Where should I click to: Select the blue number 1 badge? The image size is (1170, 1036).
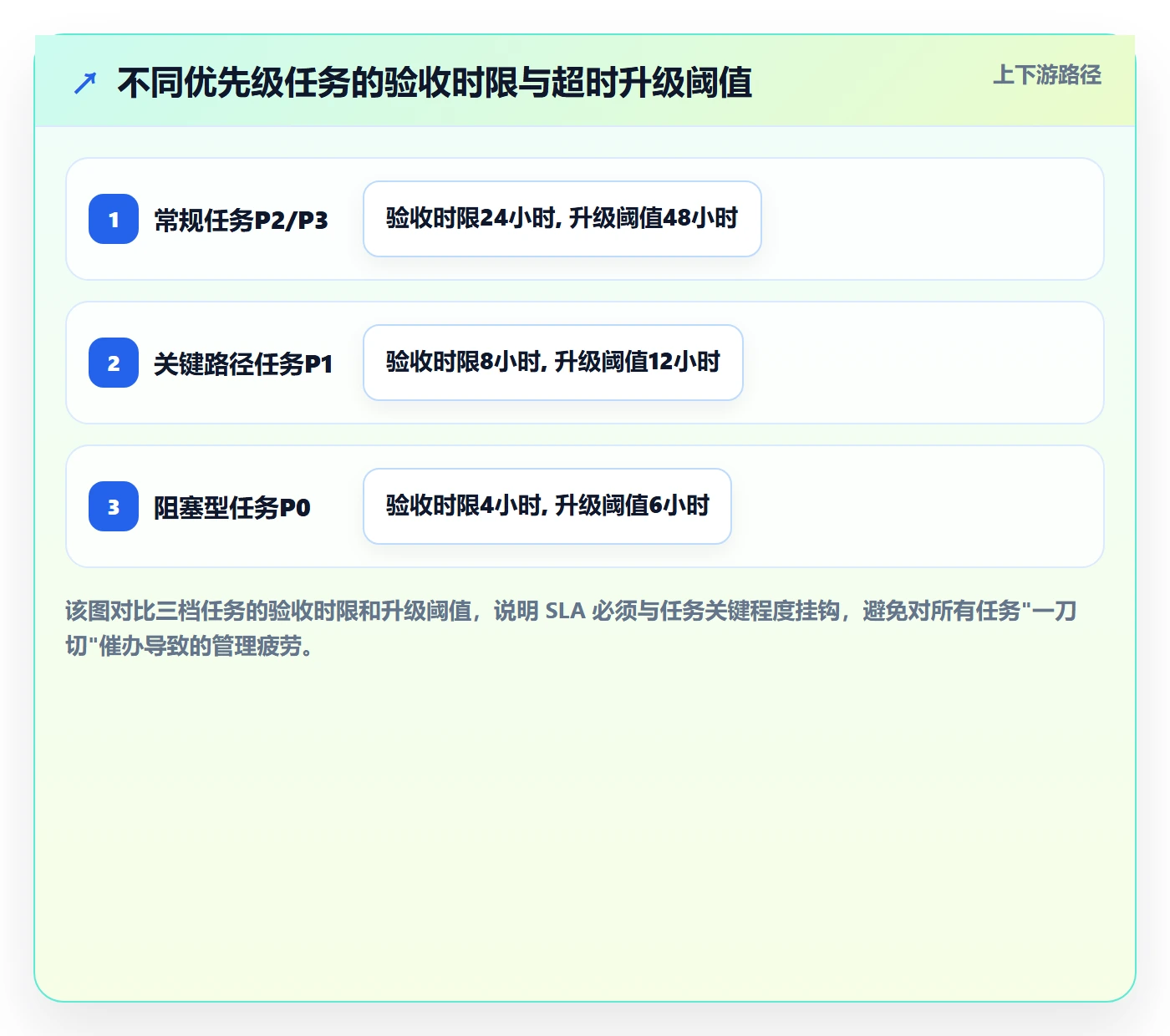(114, 219)
